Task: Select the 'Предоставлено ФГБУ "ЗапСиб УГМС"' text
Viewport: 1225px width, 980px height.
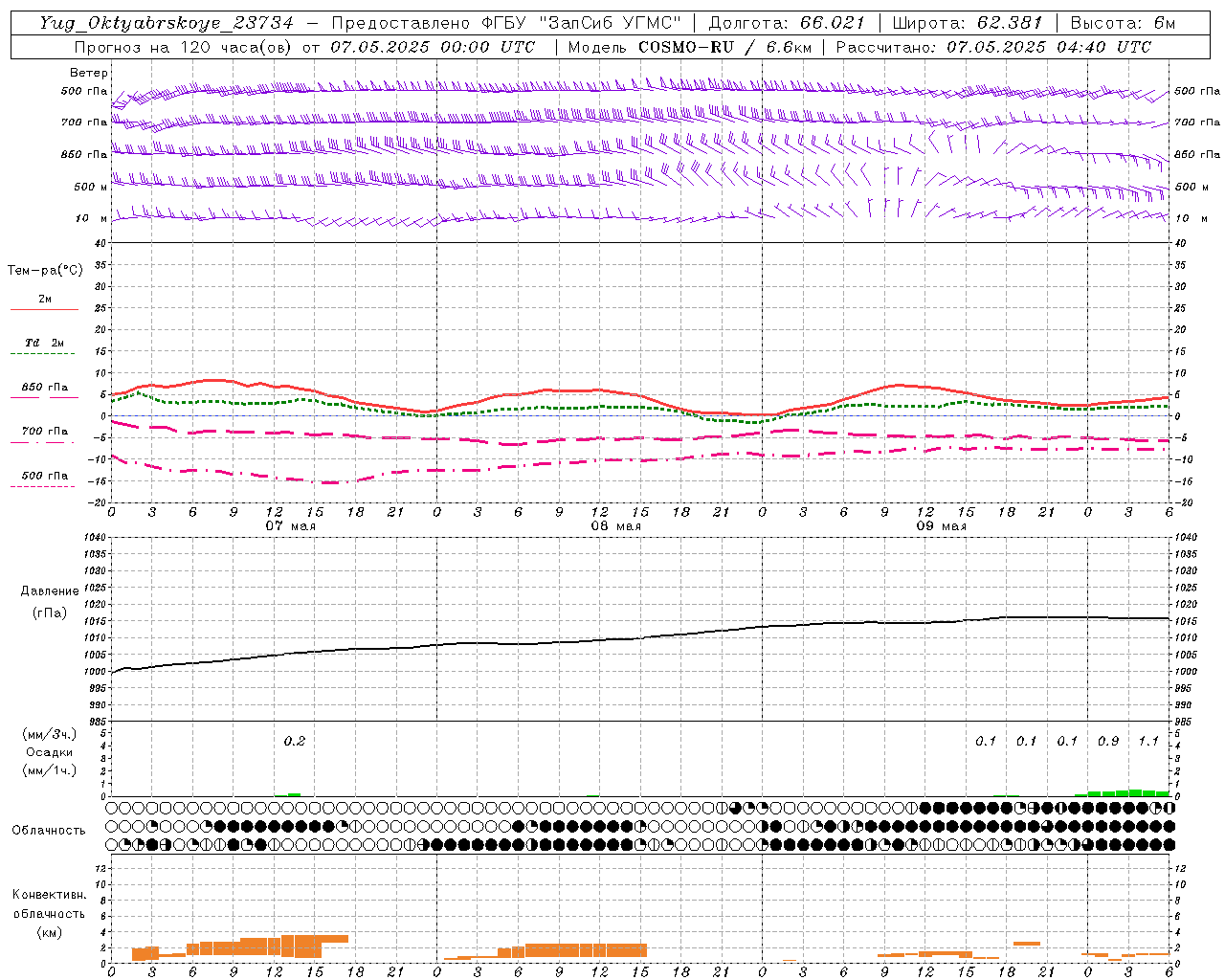Action: click(506, 23)
